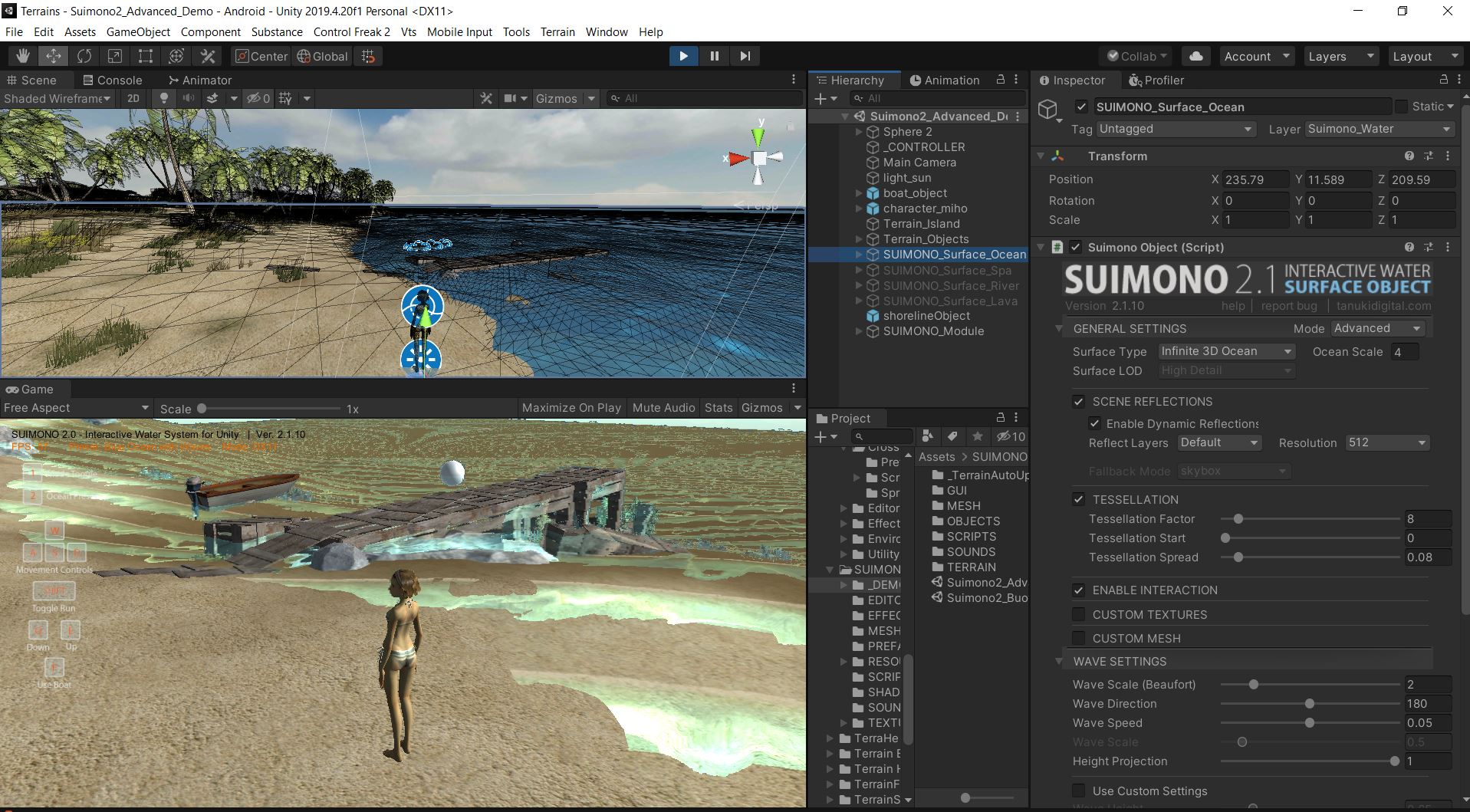Click the scene orientation gizmo

tap(758, 158)
